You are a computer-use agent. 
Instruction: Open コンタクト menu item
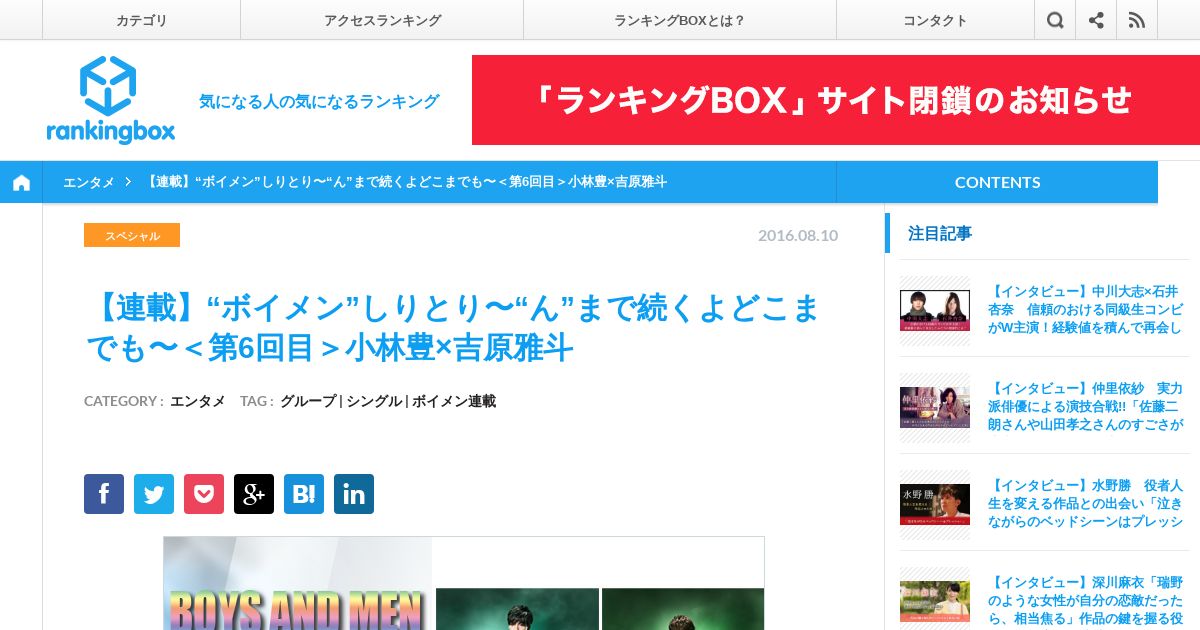(935, 20)
